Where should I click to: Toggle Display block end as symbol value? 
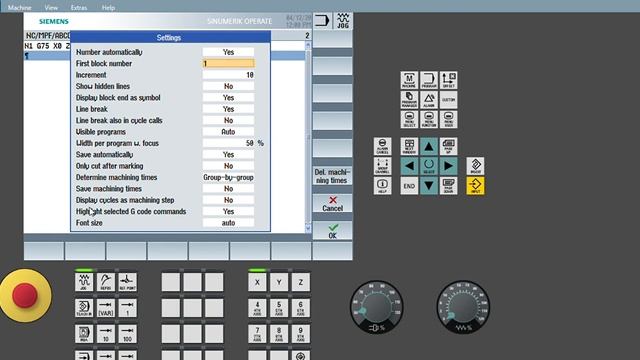click(228, 98)
